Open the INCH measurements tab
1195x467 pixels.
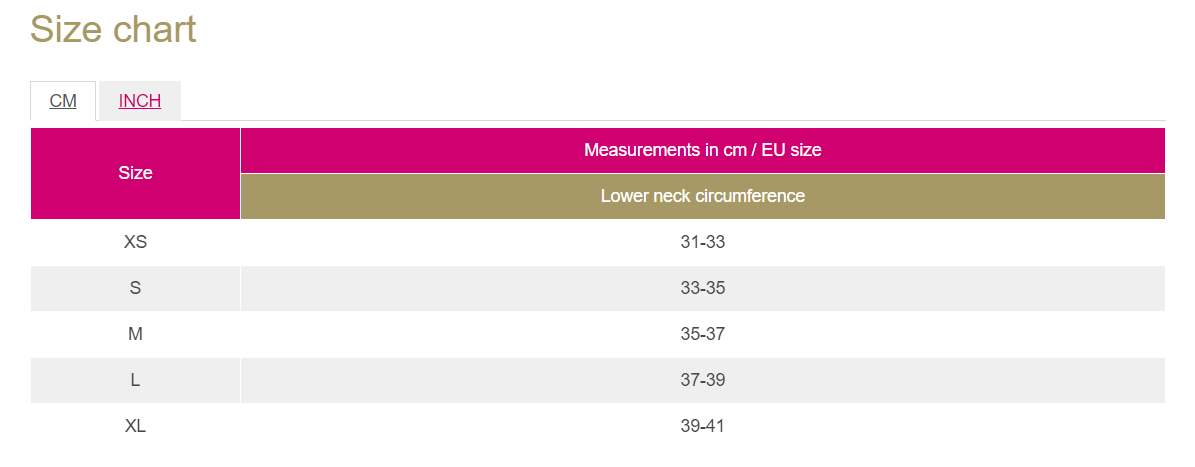tap(140, 101)
